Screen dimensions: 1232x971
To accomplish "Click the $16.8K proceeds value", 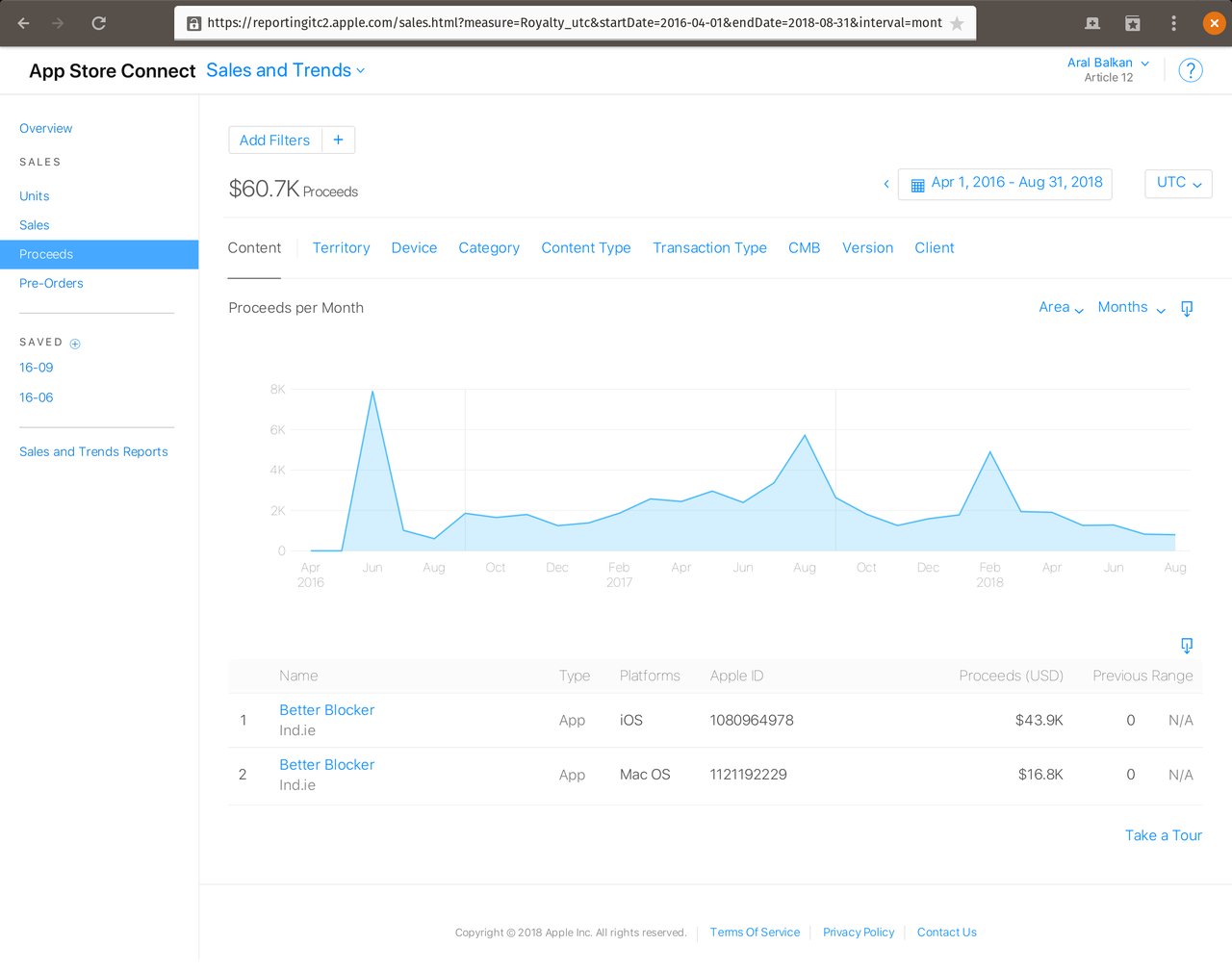I will pyautogui.click(x=1040, y=775).
